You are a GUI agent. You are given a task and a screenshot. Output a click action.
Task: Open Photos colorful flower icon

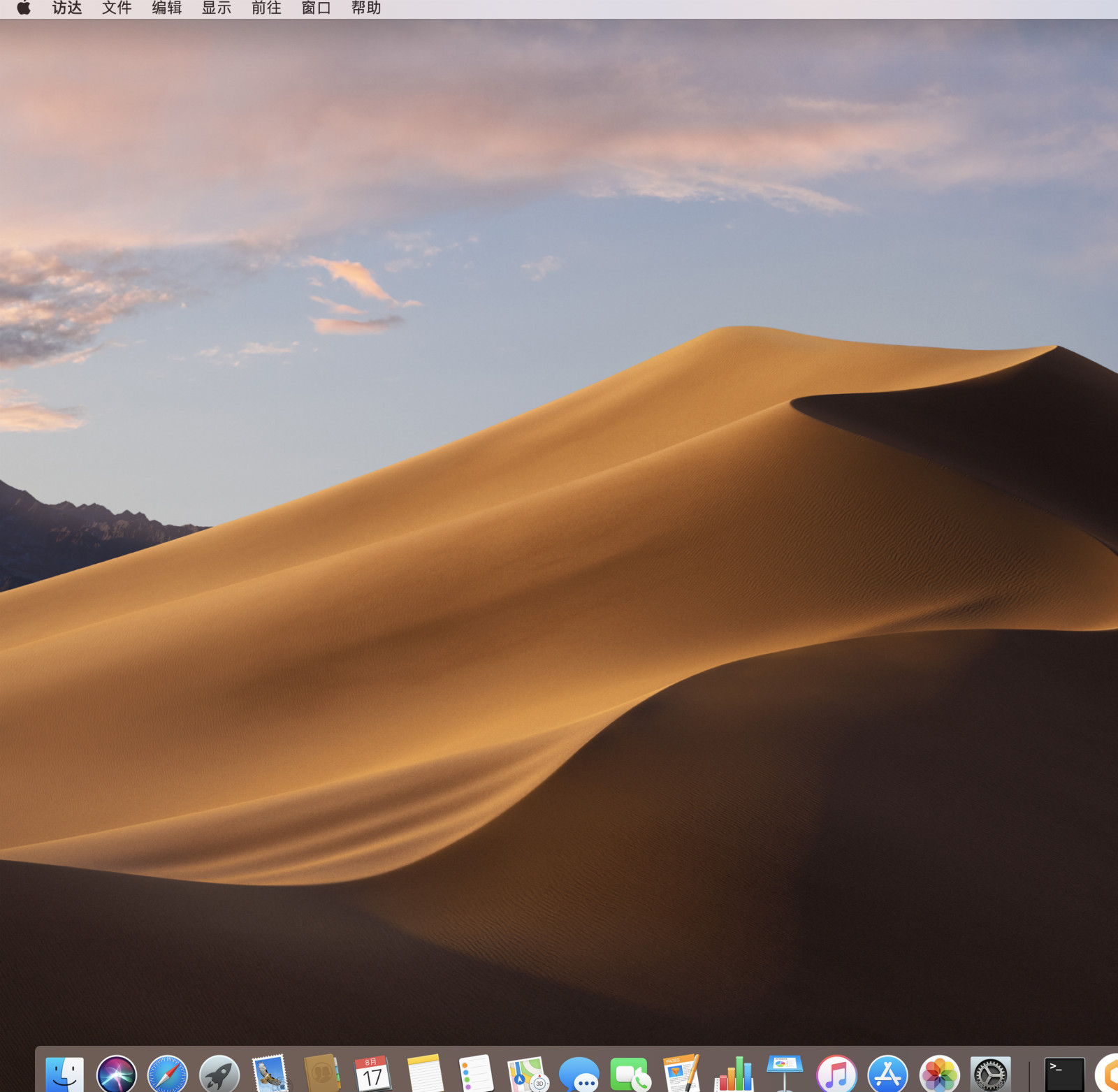pyautogui.click(x=939, y=1074)
